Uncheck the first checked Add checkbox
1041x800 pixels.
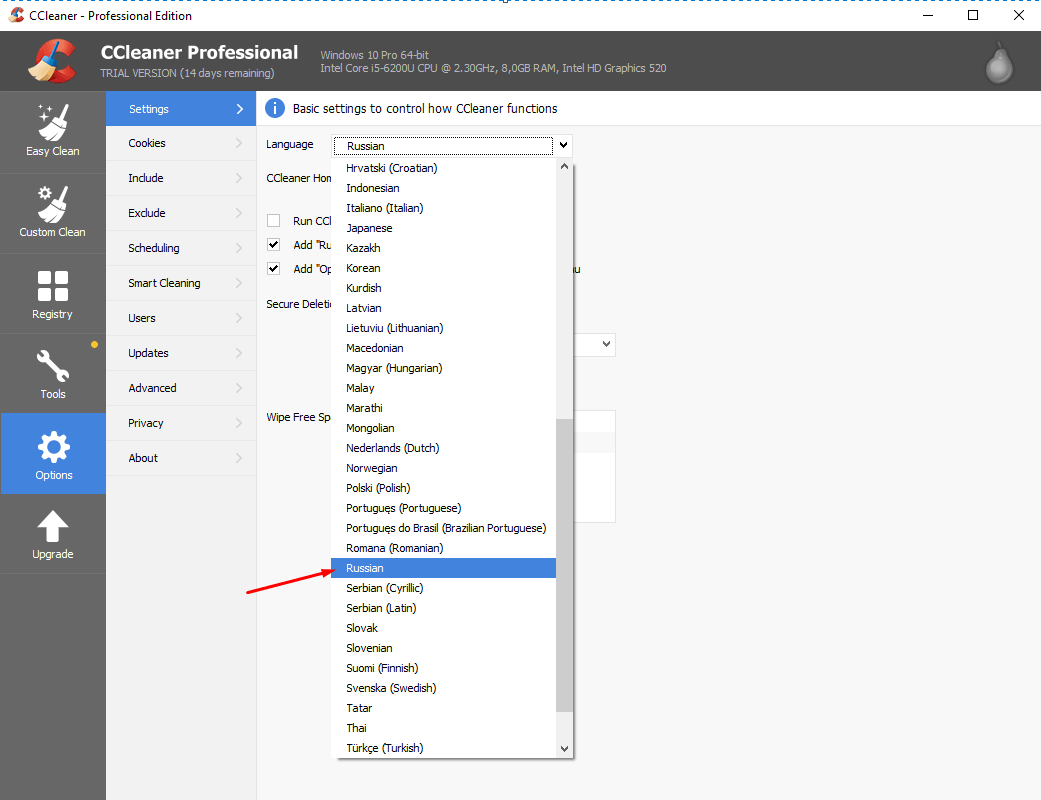click(x=273, y=245)
